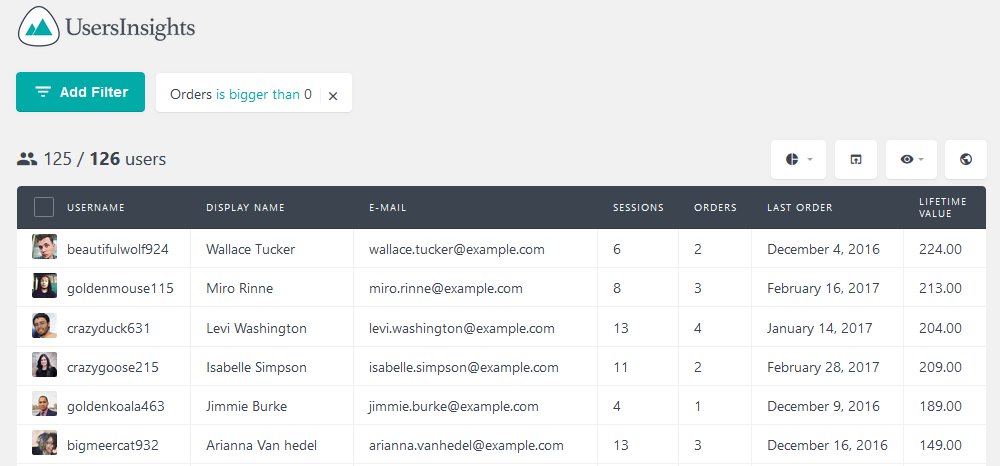Sort by the E-mail column header
The width and height of the screenshot is (1000, 466).
(x=388, y=208)
